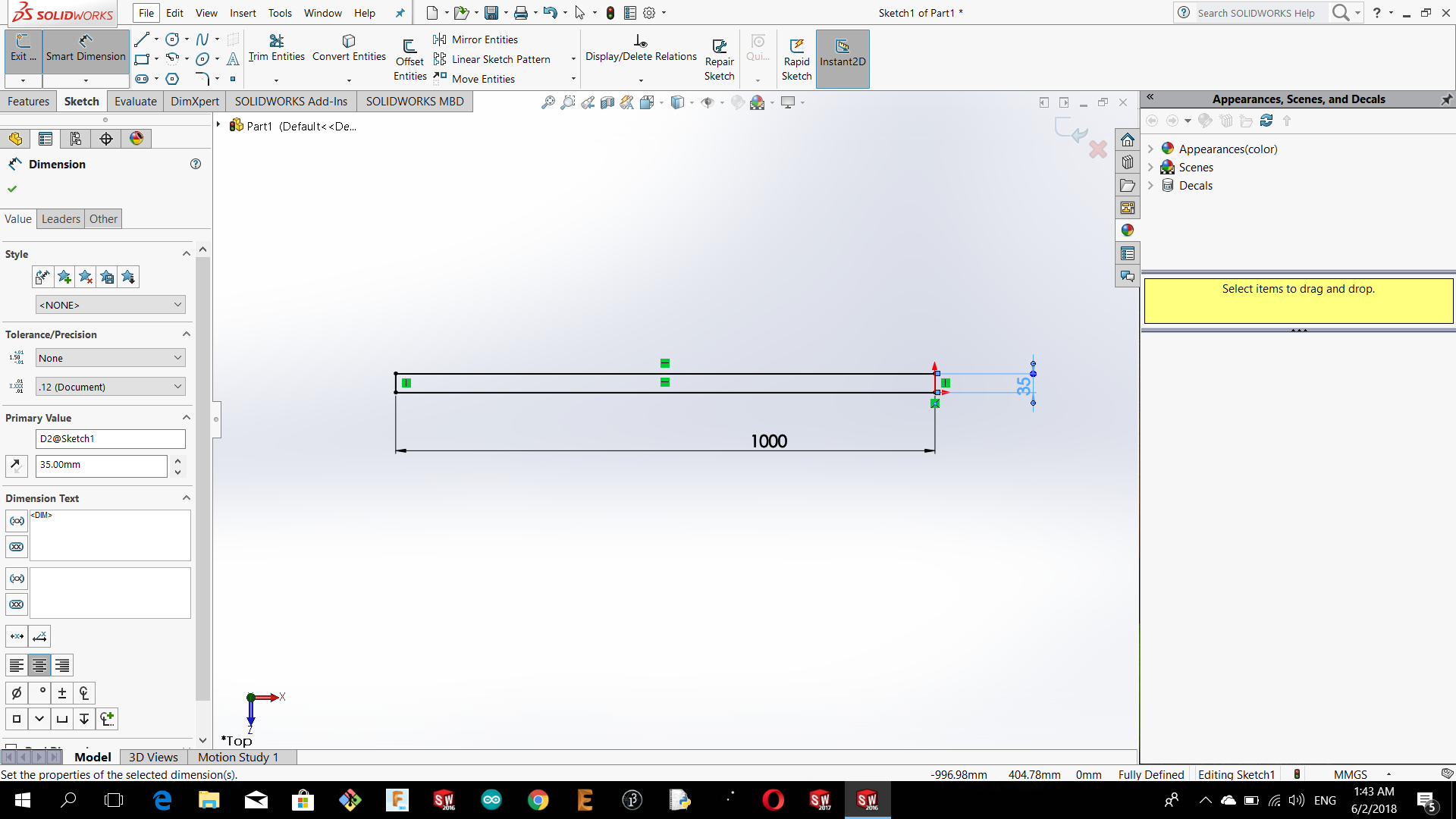Viewport: 1456px width, 819px height.
Task: Collapse the Tolerance/Precision section
Action: coord(187,334)
